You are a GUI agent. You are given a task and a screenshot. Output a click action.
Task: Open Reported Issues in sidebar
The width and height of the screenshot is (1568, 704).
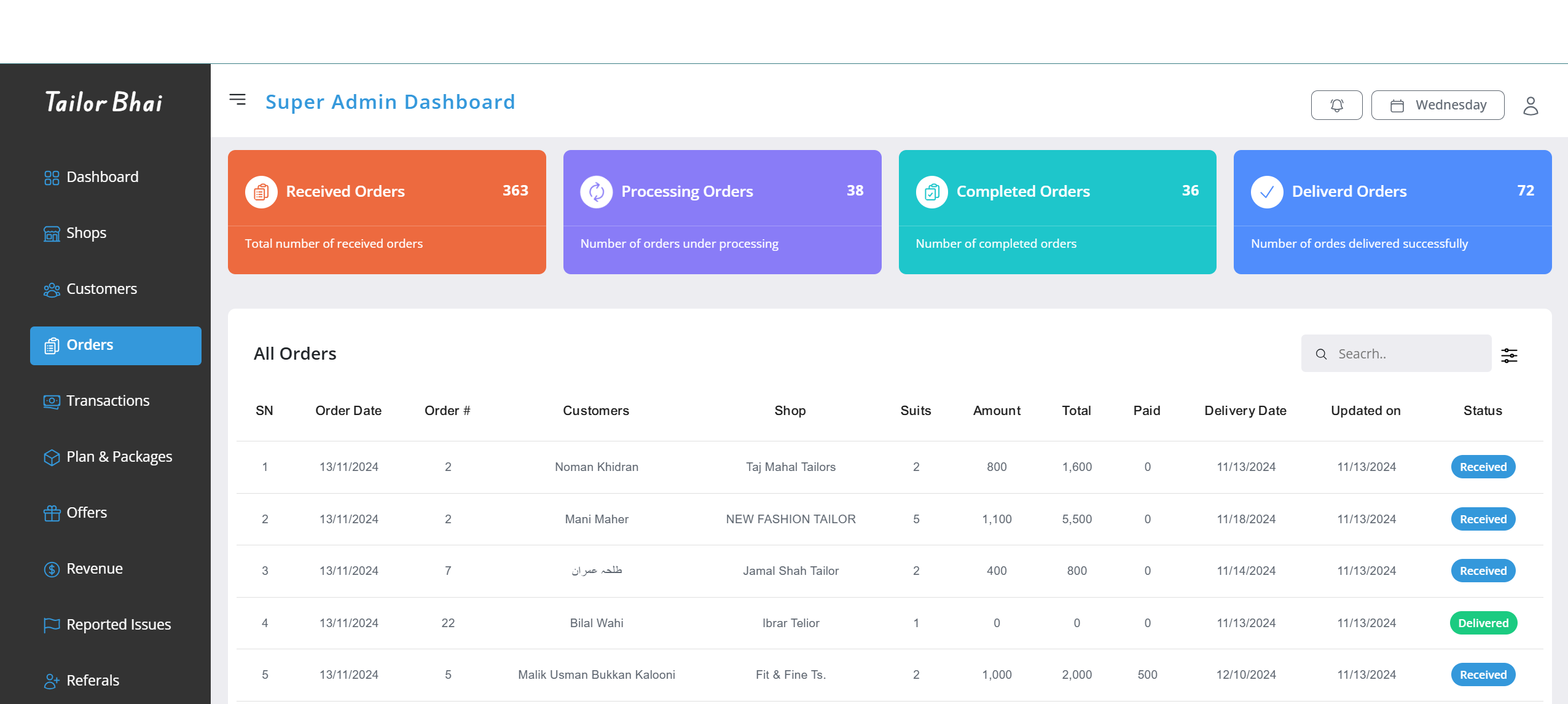[118, 625]
